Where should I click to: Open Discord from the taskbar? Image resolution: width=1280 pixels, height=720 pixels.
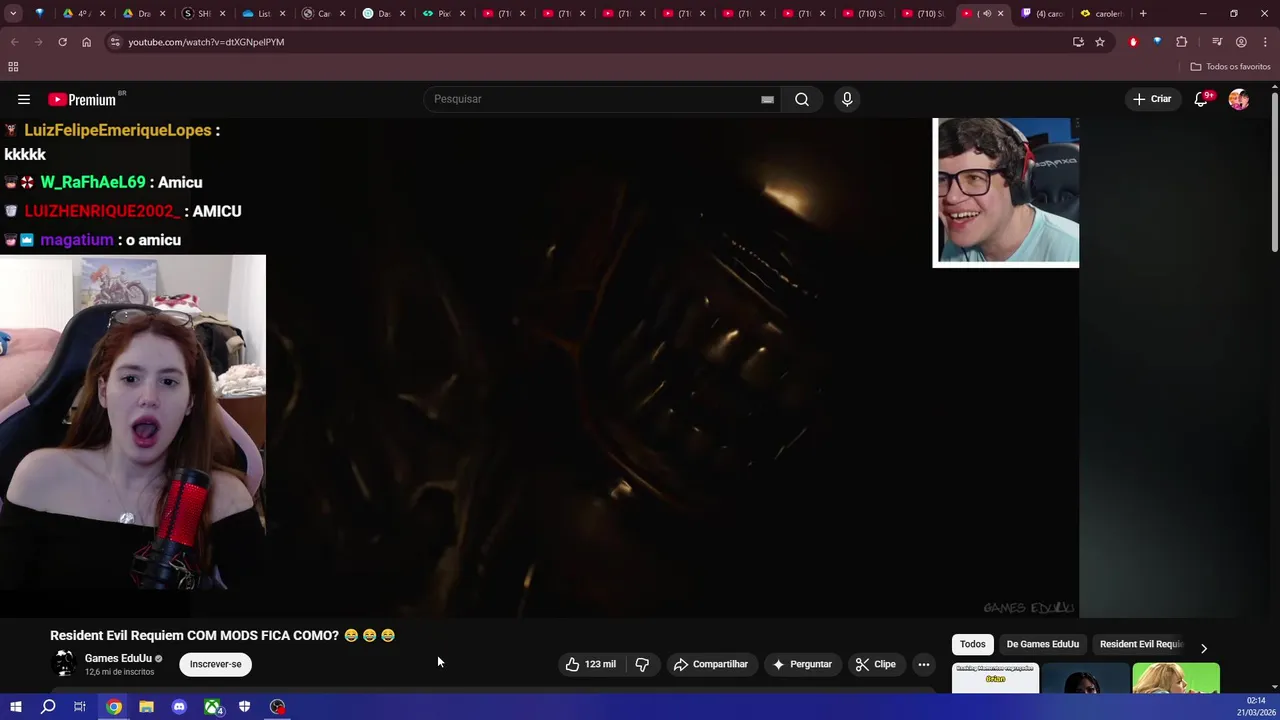click(179, 707)
